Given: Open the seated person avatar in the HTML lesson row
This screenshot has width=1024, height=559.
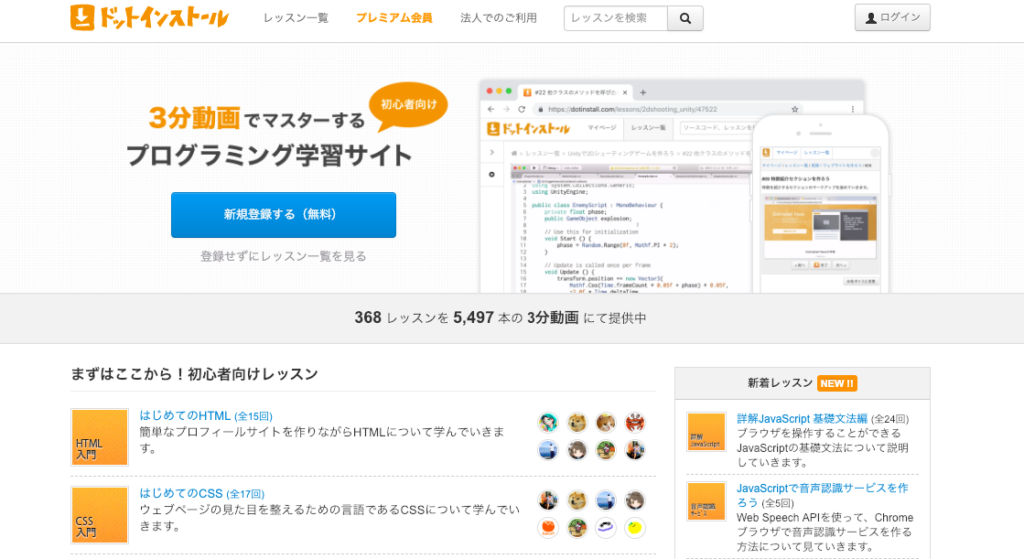Looking at the screenshot, I should pos(635,450).
